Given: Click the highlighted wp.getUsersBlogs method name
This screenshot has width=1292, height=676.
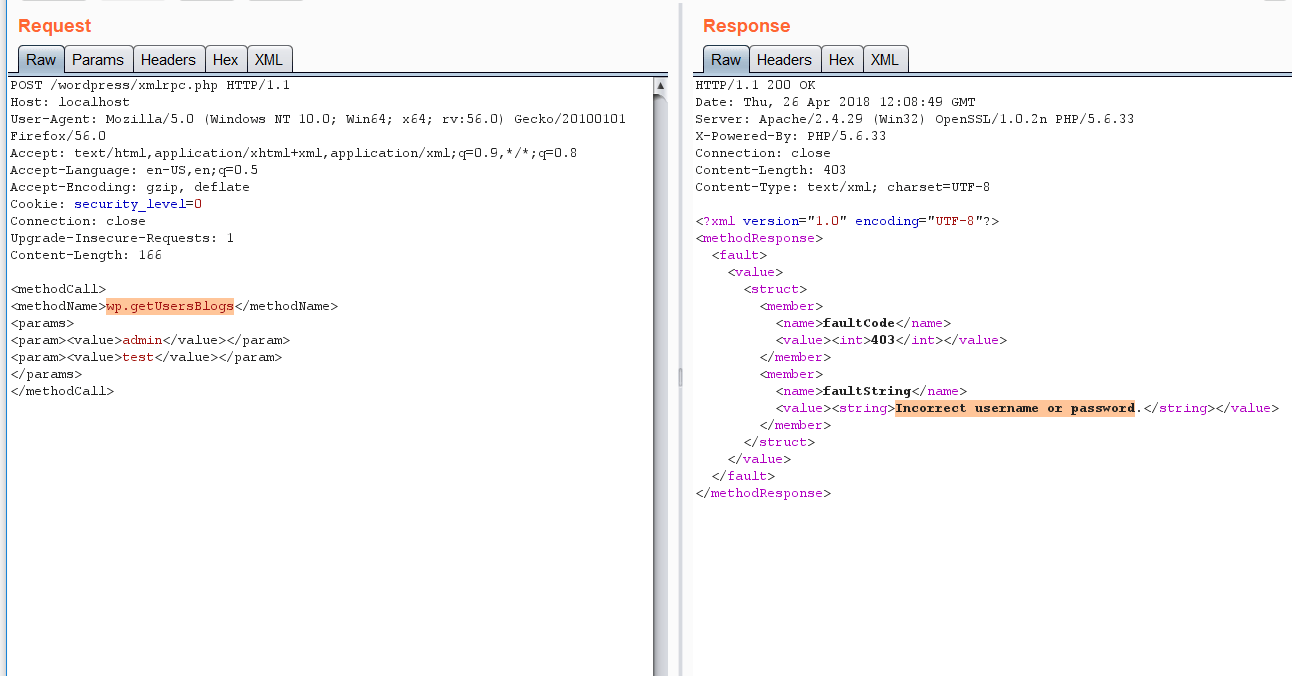Looking at the screenshot, I should [x=170, y=306].
